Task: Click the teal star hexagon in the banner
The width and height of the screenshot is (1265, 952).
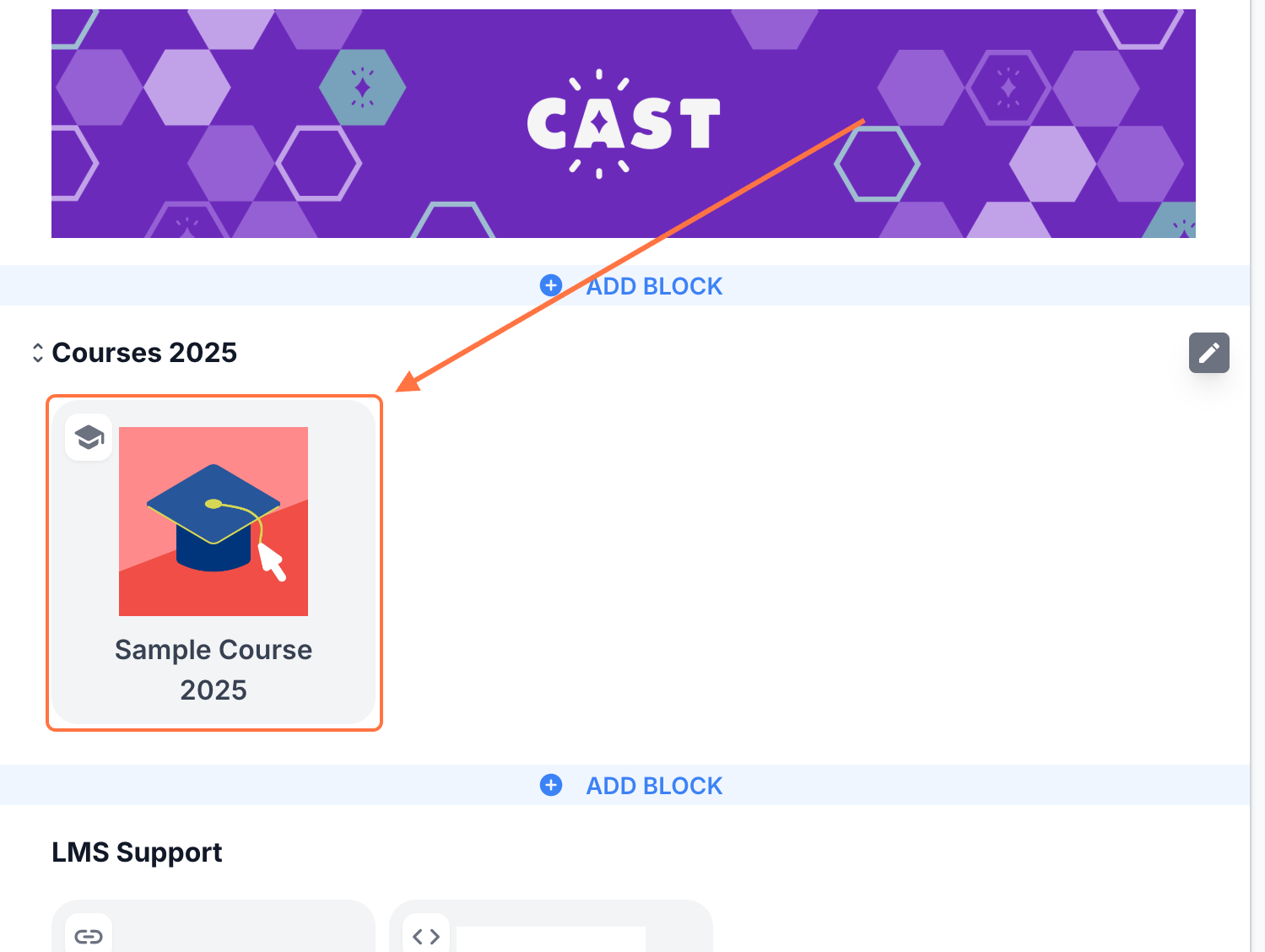Action: (x=363, y=87)
